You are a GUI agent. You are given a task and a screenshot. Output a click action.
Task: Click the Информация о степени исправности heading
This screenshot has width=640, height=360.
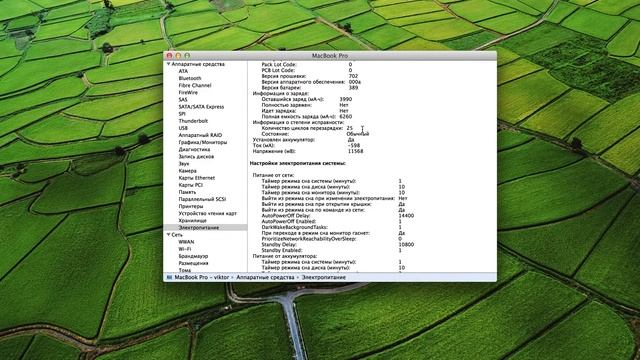[298, 122]
